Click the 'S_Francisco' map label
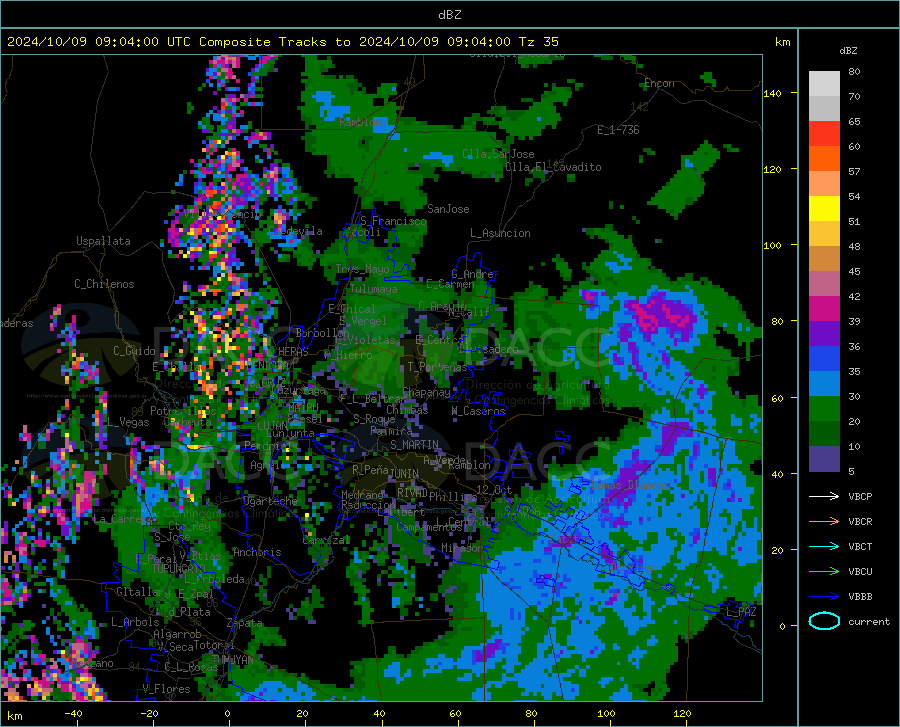 tap(393, 220)
